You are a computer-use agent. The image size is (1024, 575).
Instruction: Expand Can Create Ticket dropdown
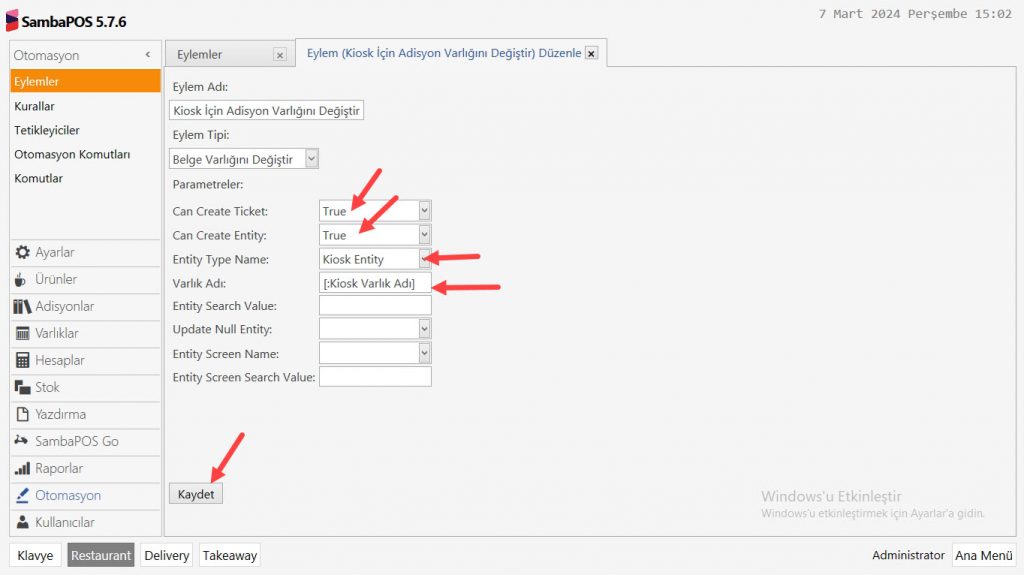tap(424, 211)
